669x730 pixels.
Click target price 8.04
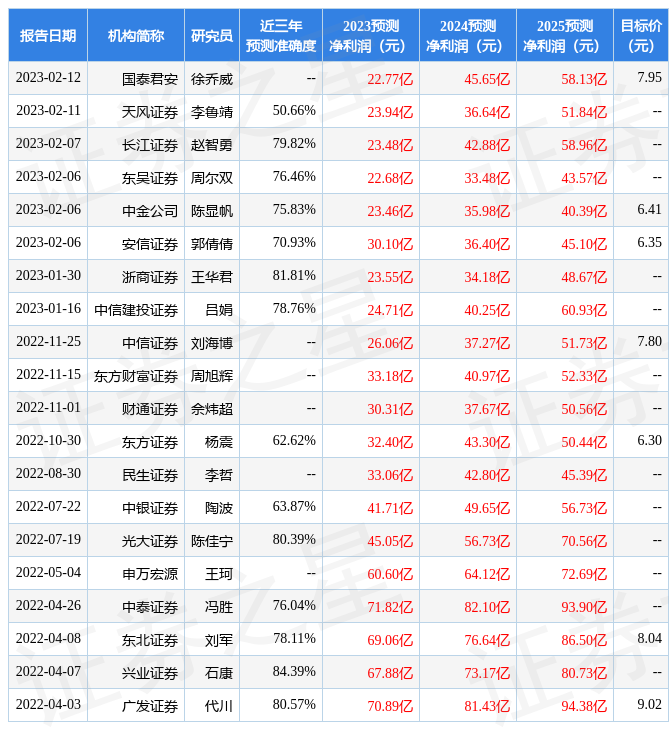click(x=649, y=638)
